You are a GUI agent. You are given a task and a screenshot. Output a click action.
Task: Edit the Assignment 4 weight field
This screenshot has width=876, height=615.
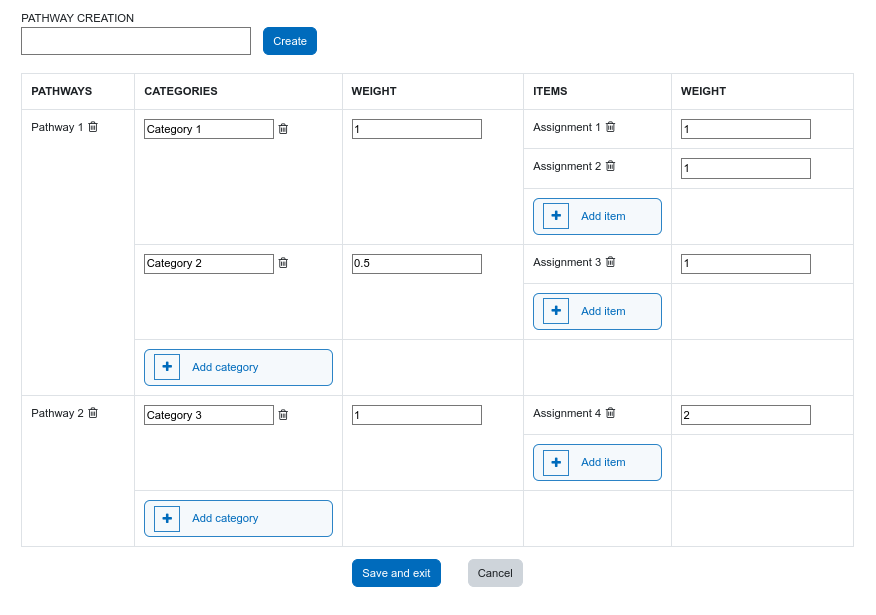click(x=746, y=415)
